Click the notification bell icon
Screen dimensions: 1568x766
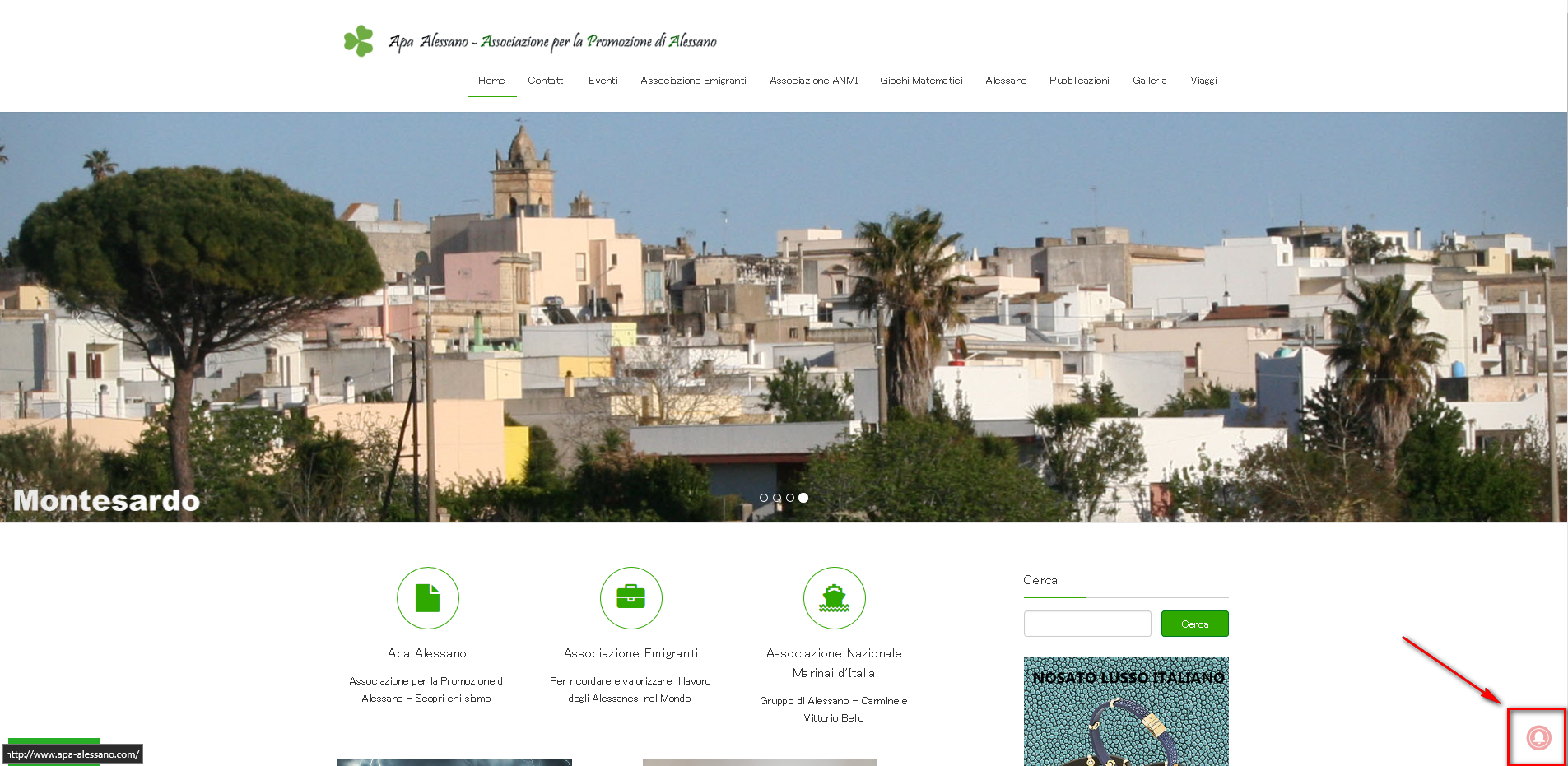tap(1538, 737)
